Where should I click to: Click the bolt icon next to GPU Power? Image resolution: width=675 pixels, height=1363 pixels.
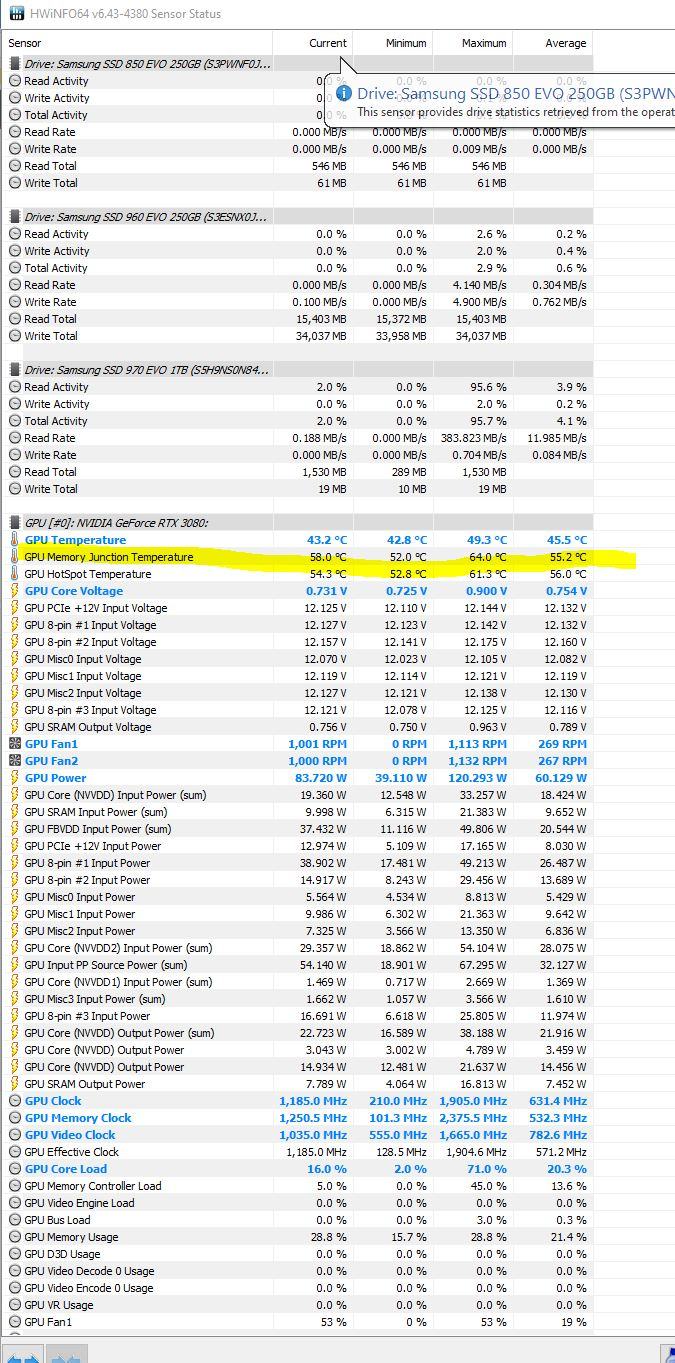[15, 778]
